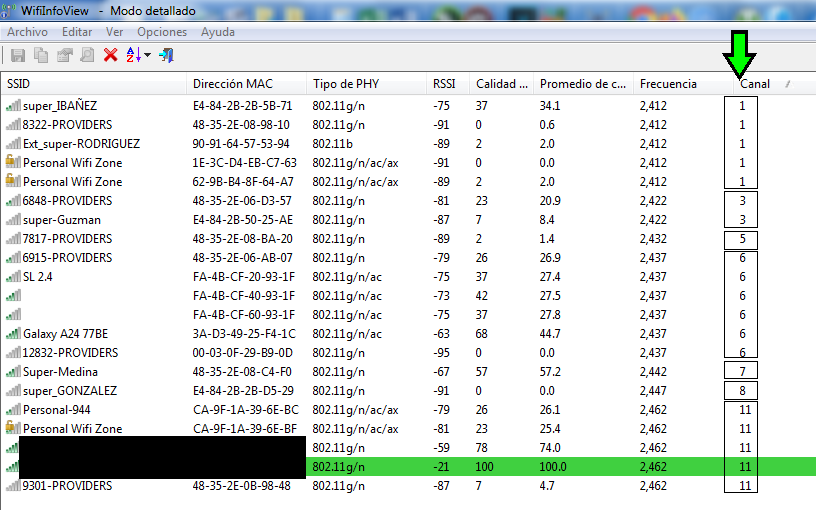Open the Archivo menu
Screen dimensions: 816x510
[x=27, y=32]
